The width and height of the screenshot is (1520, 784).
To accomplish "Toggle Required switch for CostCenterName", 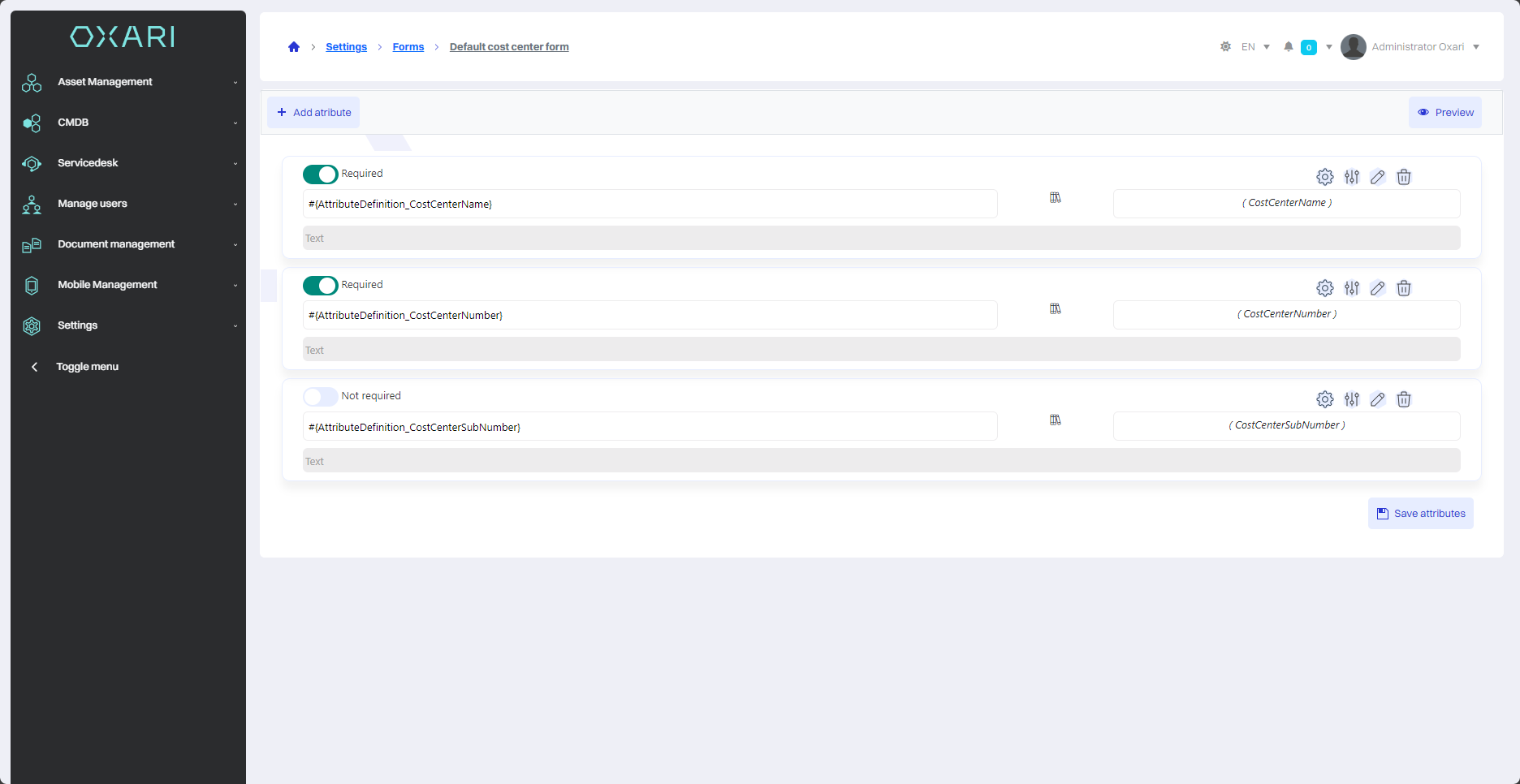I will (x=320, y=174).
